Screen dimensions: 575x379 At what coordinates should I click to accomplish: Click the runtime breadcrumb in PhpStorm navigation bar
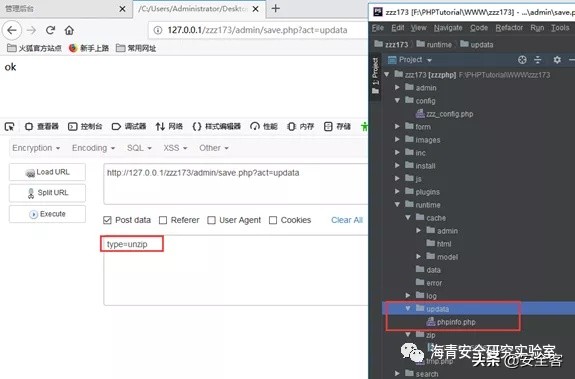click(435, 44)
